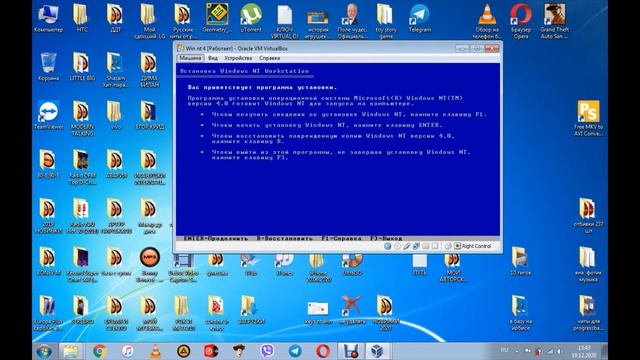Click the hard disk indicator in VirtualBox status bar
The image size is (640, 360).
(388, 246)
